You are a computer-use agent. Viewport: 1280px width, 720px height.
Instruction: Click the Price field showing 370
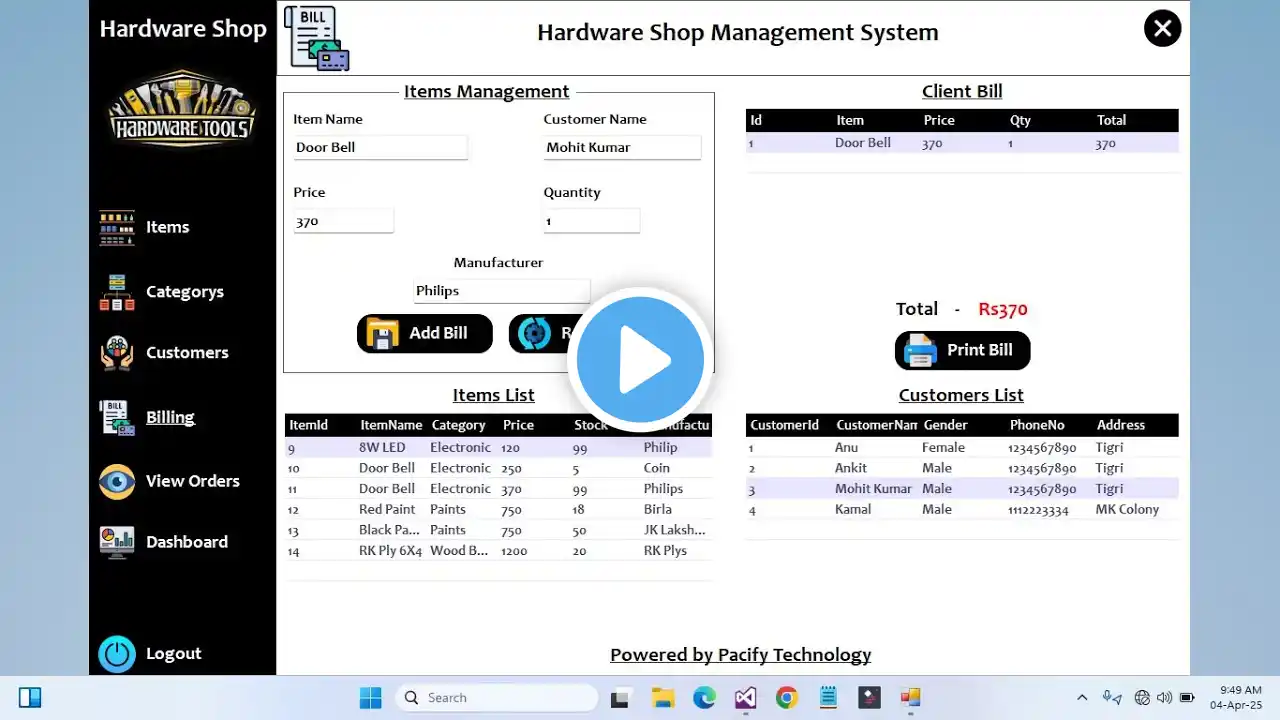(343, 221)
